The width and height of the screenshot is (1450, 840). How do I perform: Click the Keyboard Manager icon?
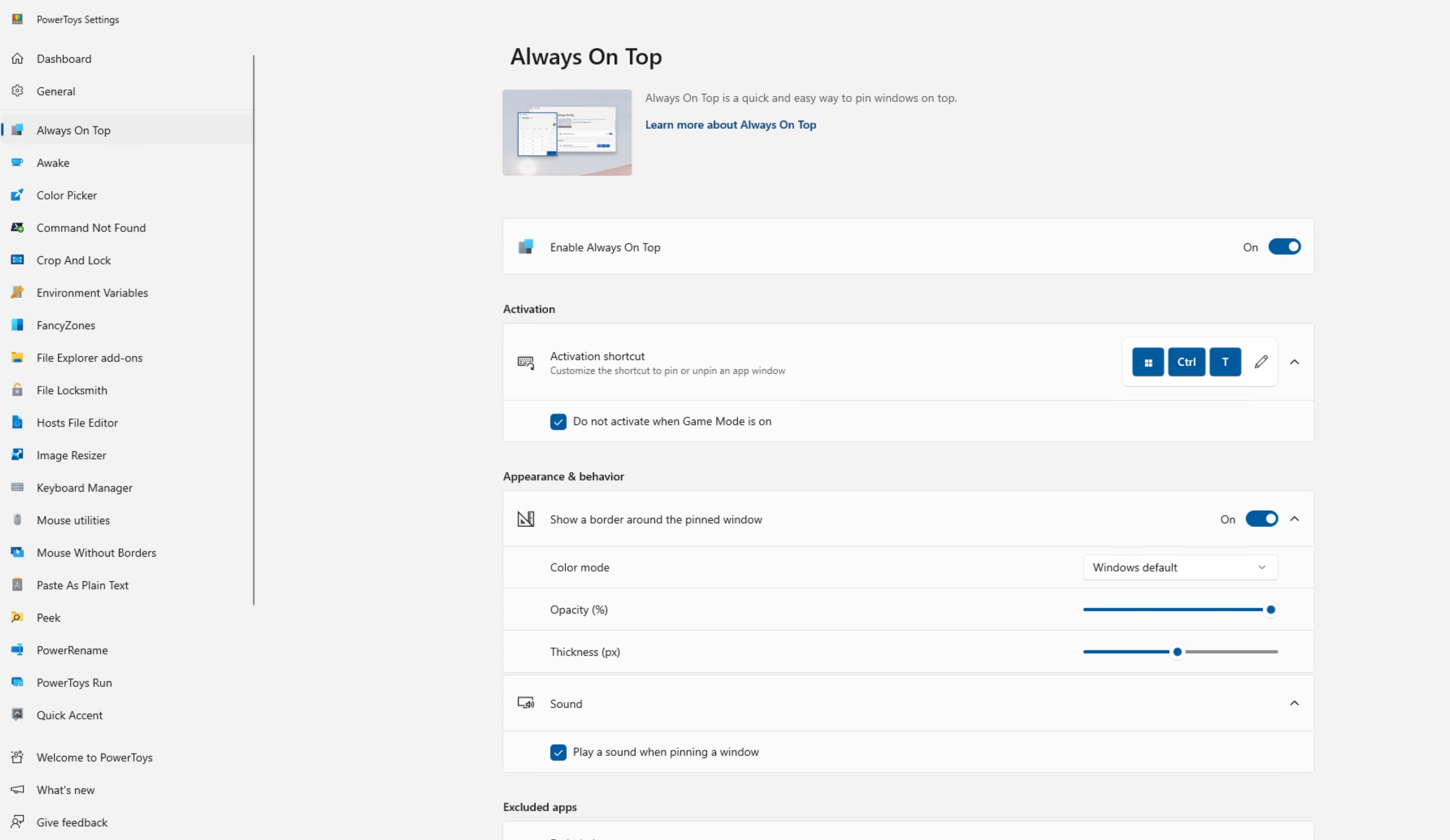pyautogui.click(x=17, y=487)
